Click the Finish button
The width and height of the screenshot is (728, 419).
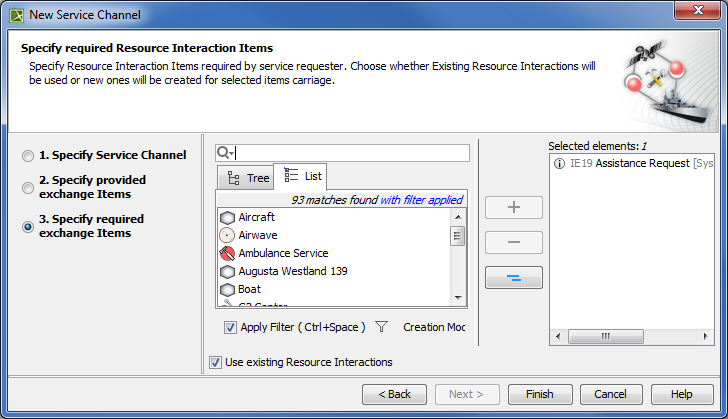[540, 394]
